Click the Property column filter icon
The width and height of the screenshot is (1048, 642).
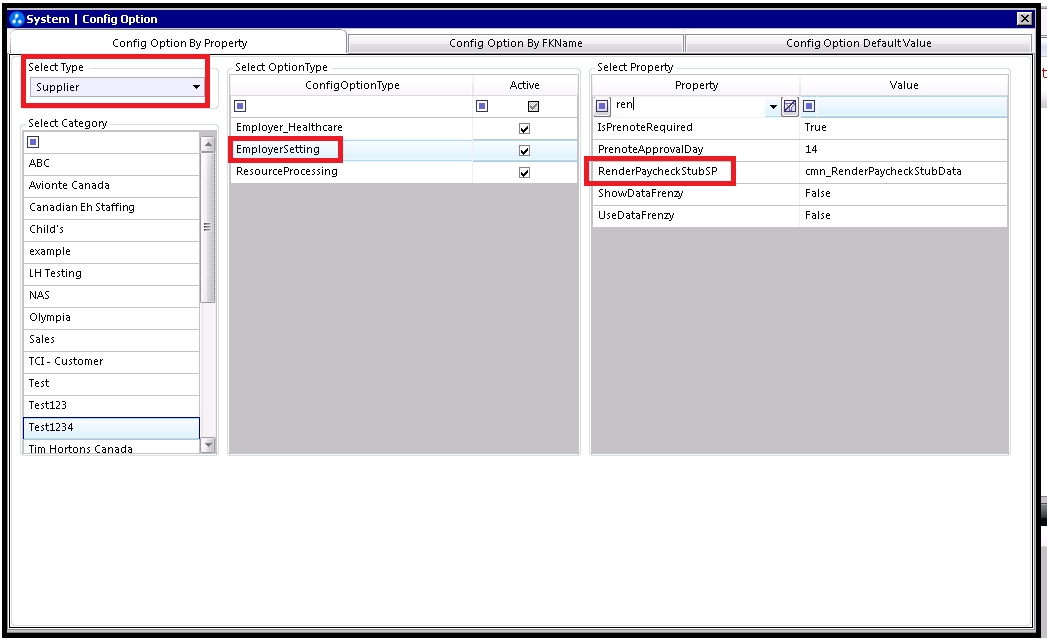pyautogui.click(x=602, y=106)
